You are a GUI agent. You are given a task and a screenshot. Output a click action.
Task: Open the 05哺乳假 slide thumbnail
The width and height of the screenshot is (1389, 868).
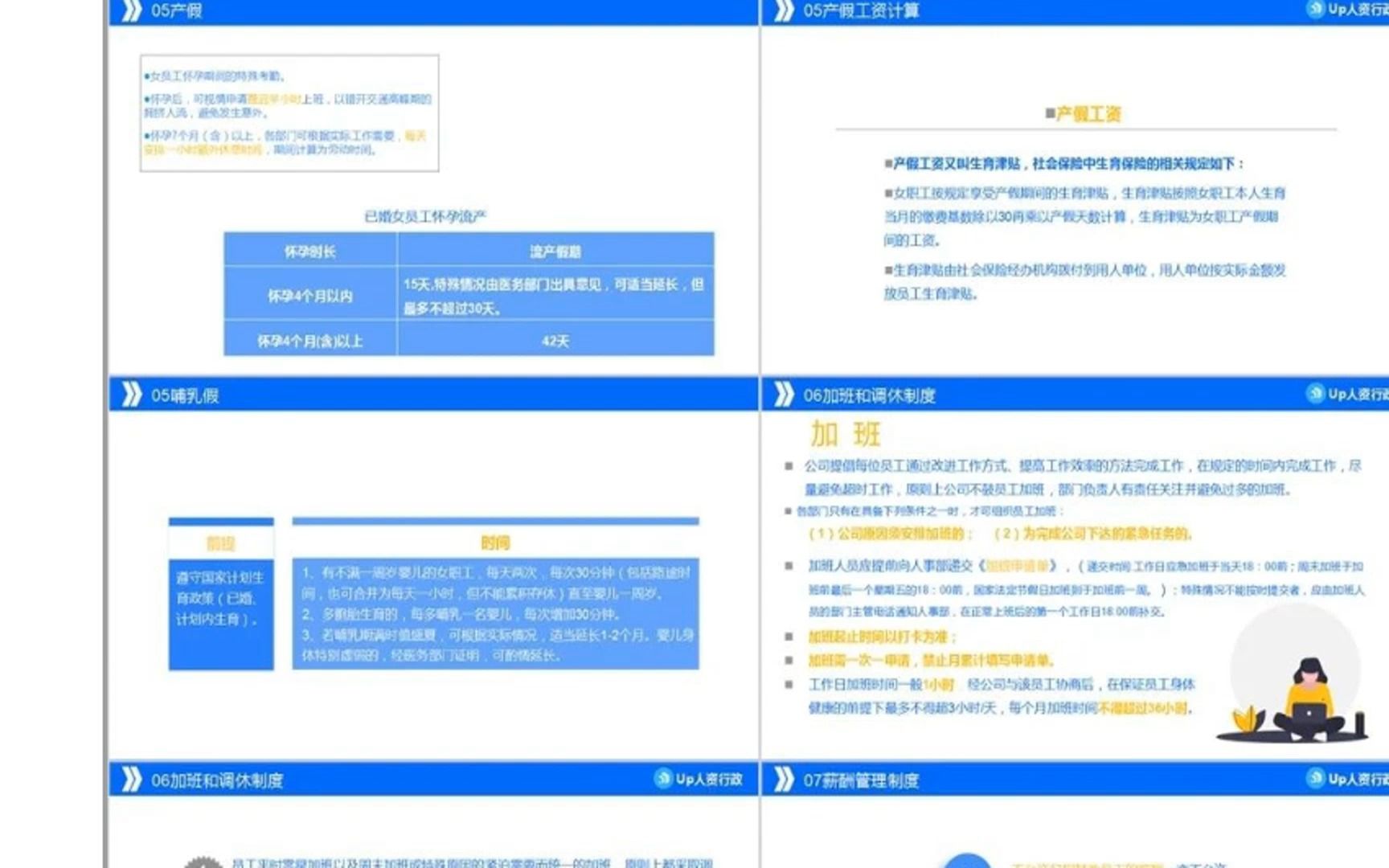pos(434,568)
